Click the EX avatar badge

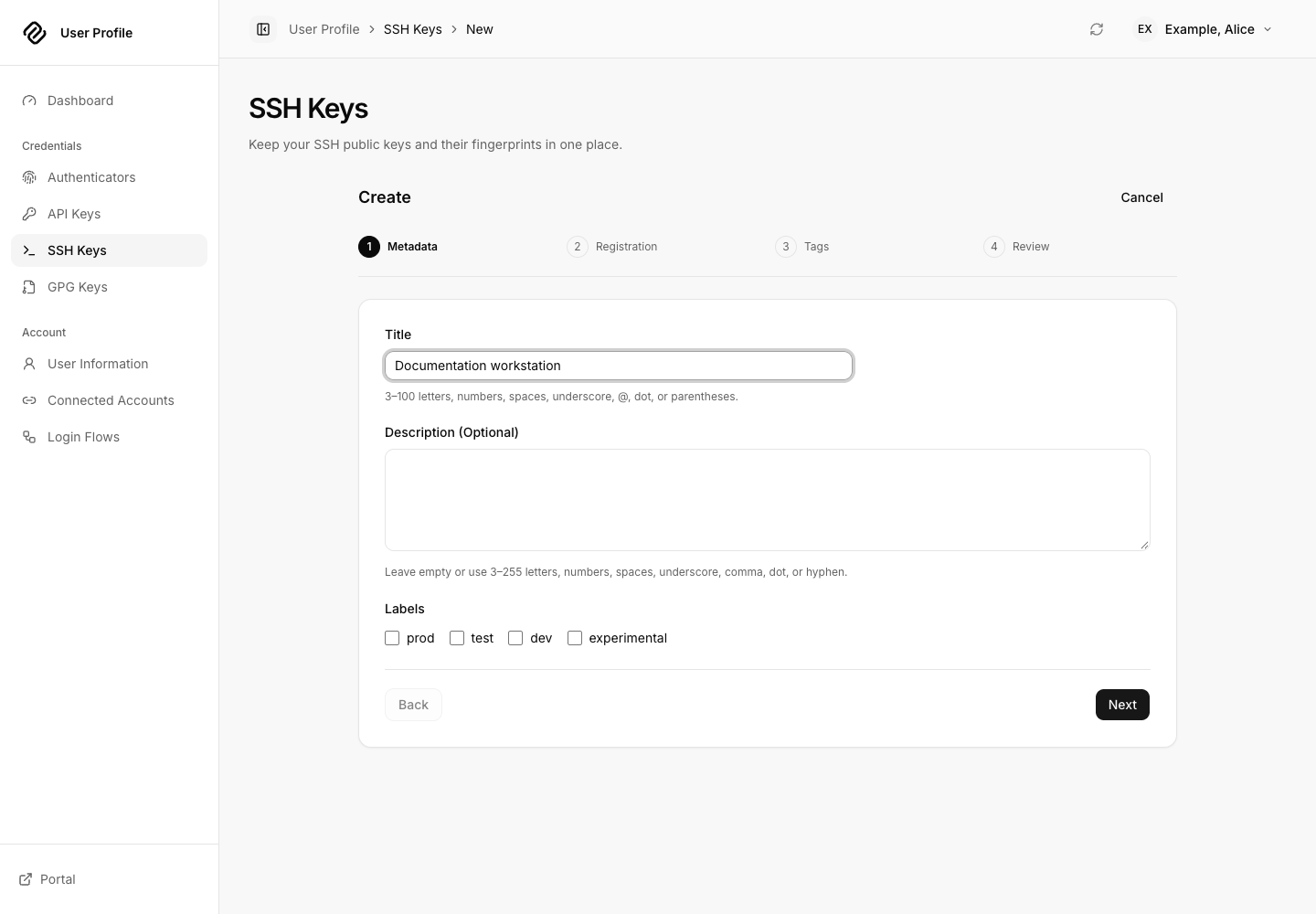click(1144, 29)
